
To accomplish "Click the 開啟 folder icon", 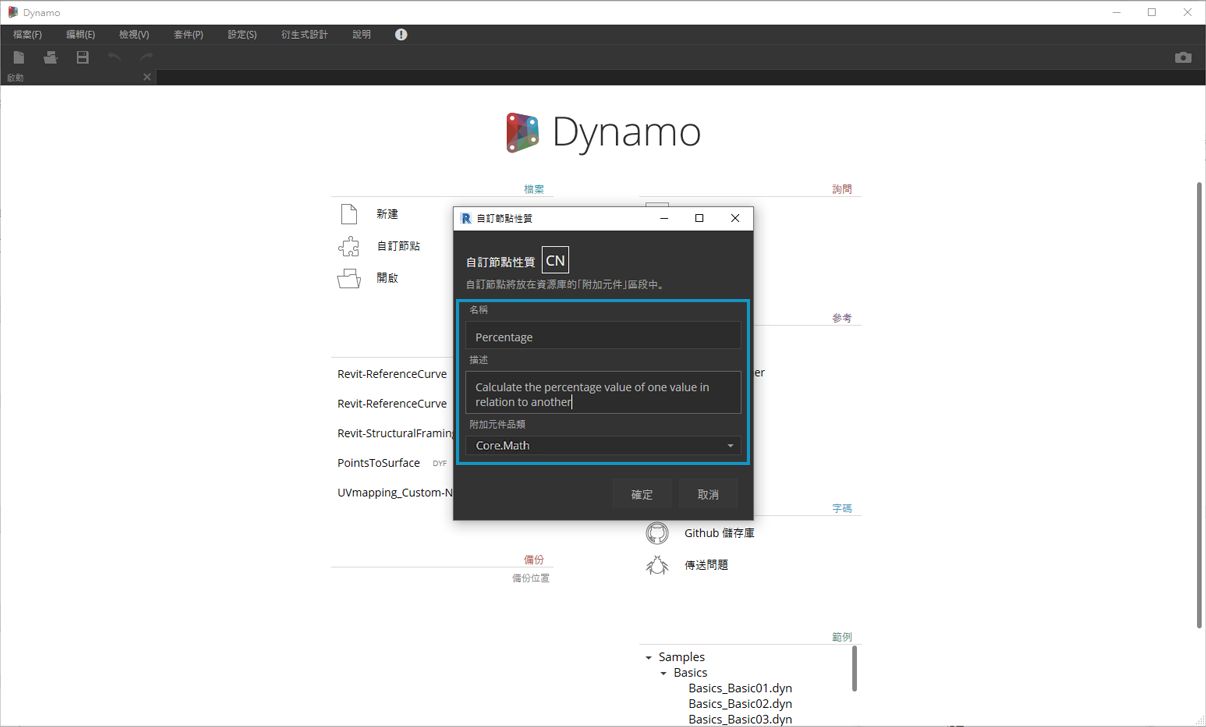I will click(348, 278).
